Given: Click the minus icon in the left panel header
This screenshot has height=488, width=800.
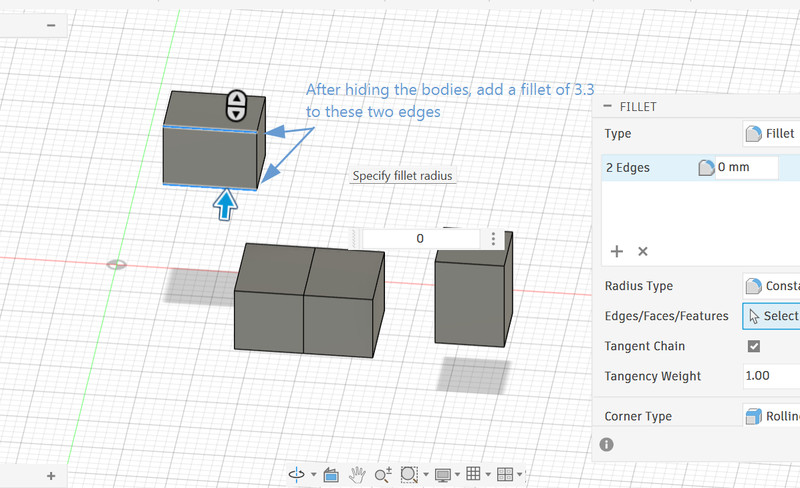Looking at the screenshot, I should 51,25.
